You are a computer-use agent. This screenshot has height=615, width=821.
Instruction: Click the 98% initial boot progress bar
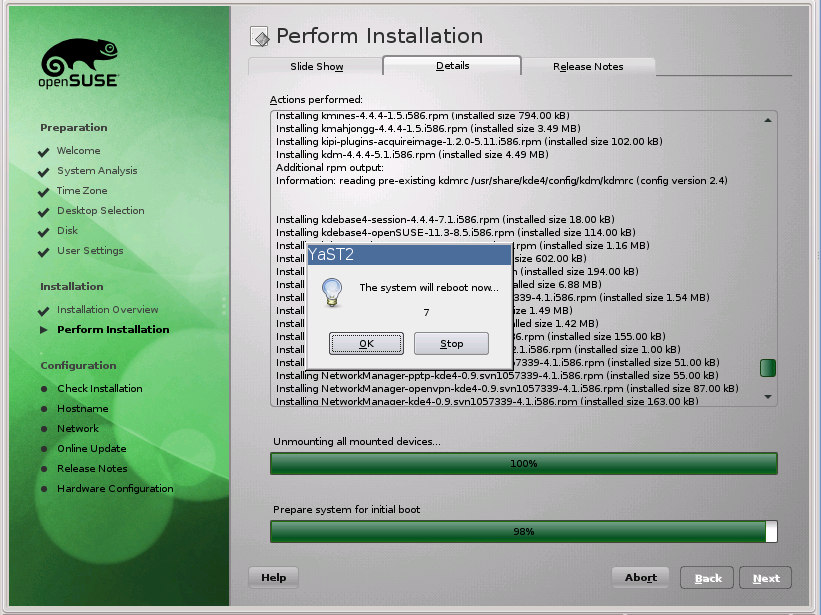(524, 532)
